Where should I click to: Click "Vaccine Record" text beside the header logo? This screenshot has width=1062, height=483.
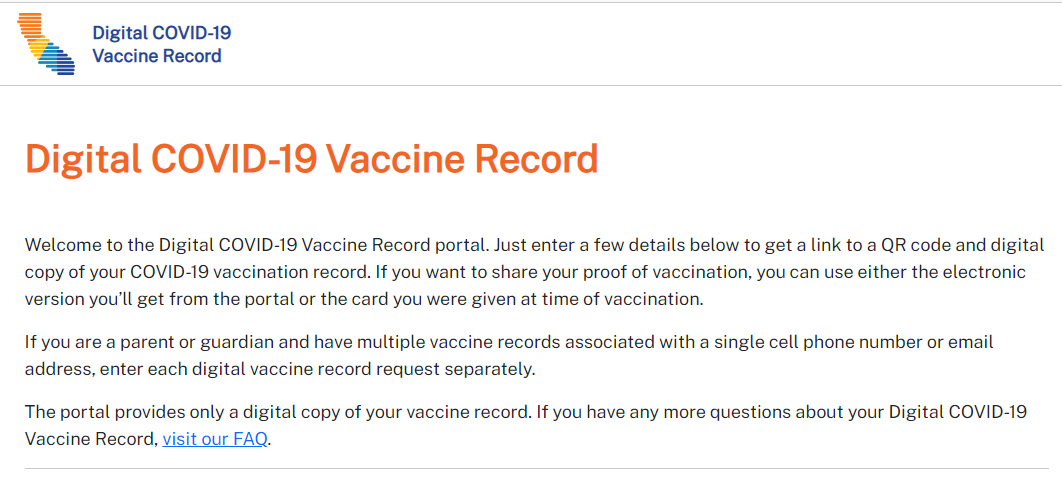tap(157, 56)
